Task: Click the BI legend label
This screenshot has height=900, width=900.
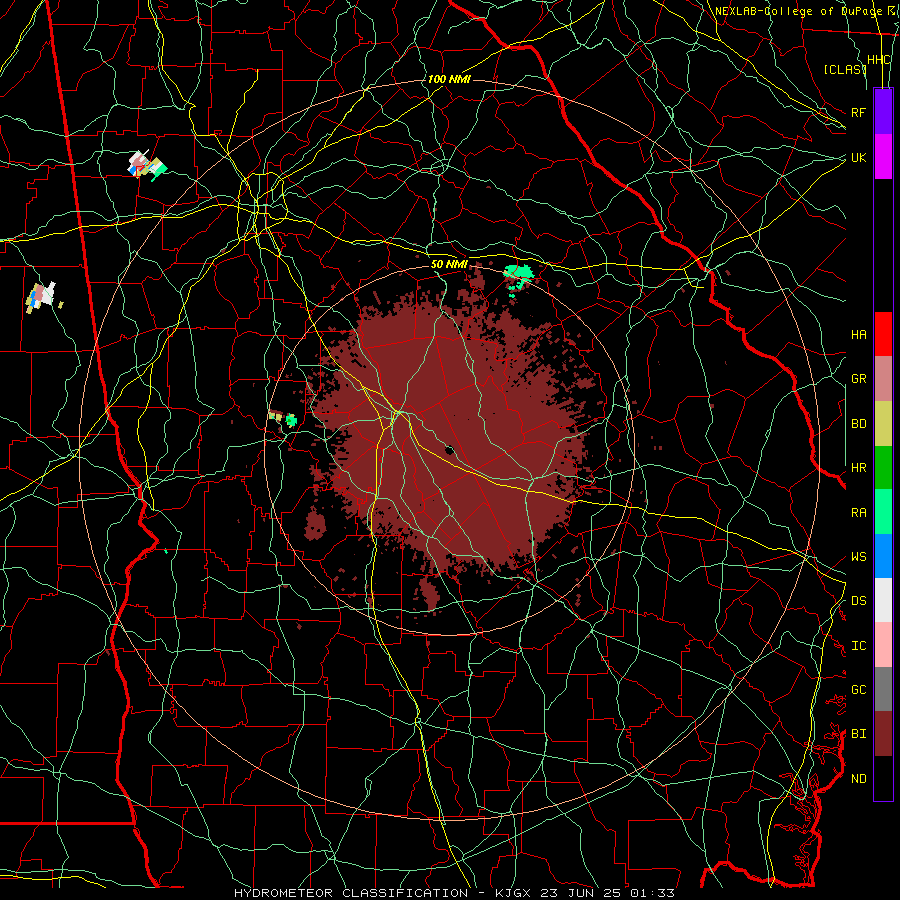Action: pos(858,734)
